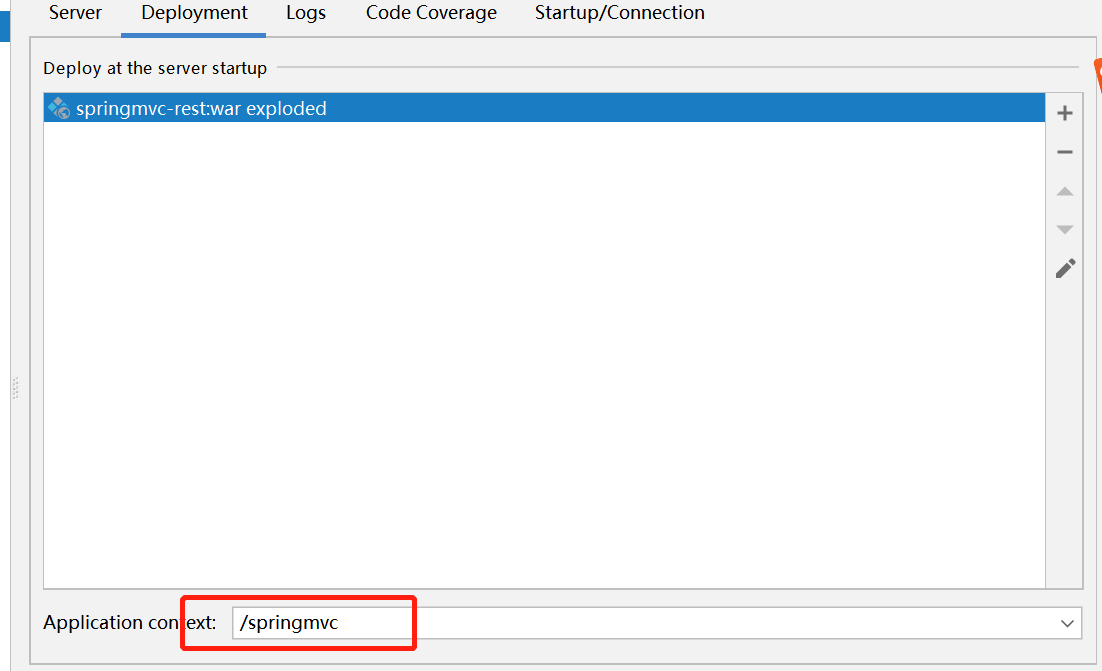This screenshot has width=1102, height=671.
Task: Click the plus icon to add artifact
Action: click(1065, 113)
